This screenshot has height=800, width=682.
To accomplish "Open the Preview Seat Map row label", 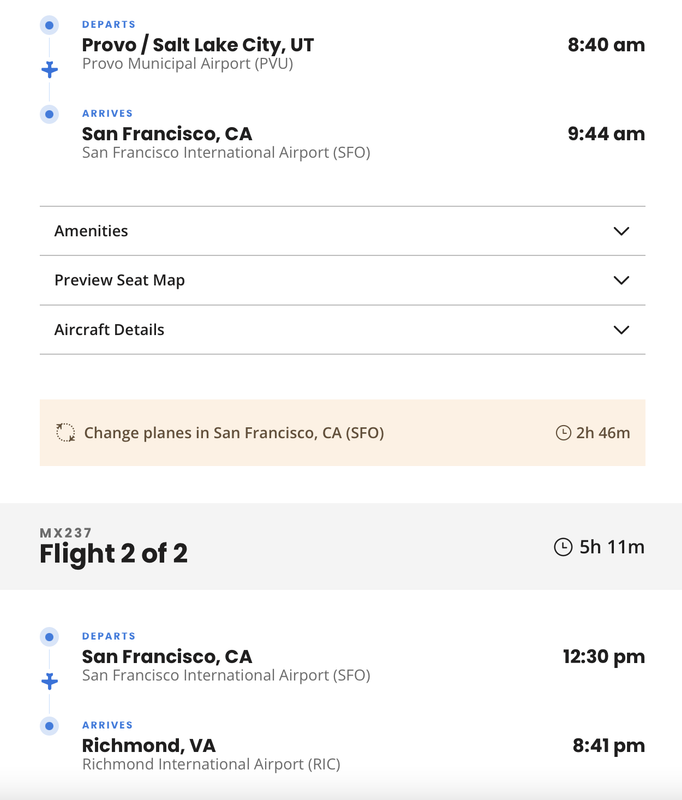I will click(119, 280).
